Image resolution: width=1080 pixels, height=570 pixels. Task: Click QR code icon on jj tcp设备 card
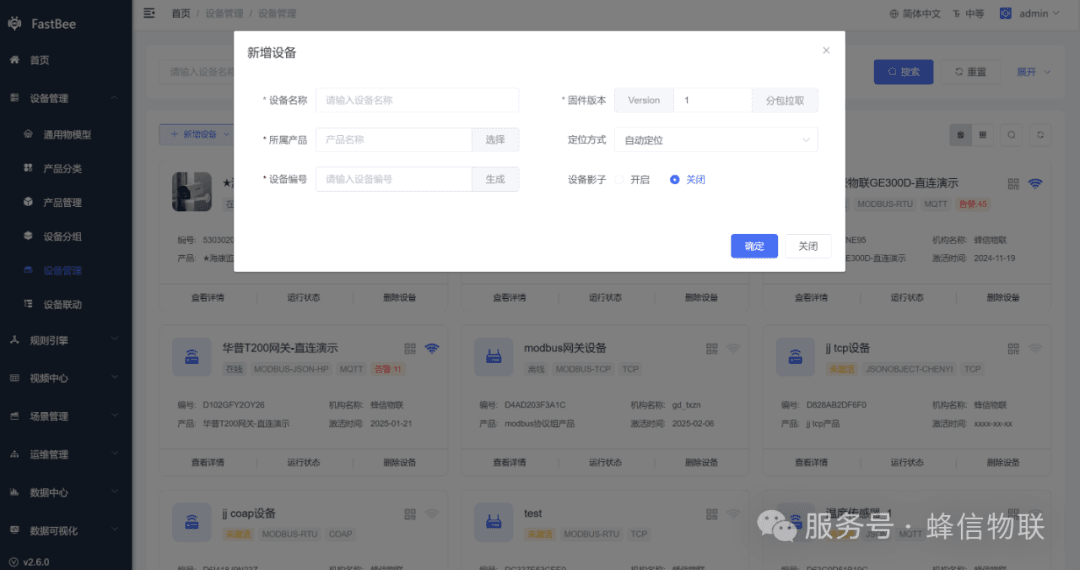[1013, 349]
